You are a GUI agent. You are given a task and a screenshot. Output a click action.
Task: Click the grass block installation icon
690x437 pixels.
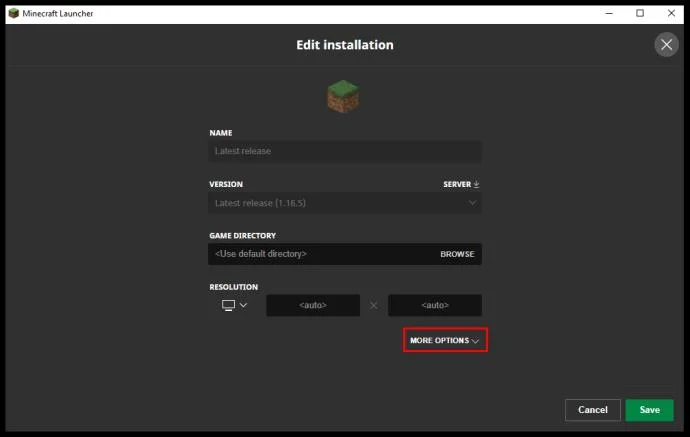[x=343, y=96]
